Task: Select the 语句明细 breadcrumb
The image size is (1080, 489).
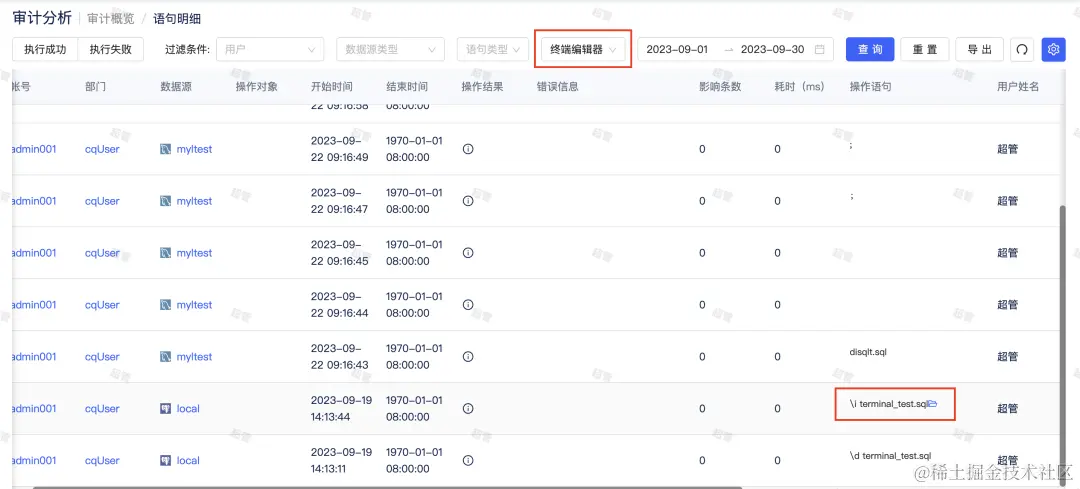Action: click(x=177, y=19)
